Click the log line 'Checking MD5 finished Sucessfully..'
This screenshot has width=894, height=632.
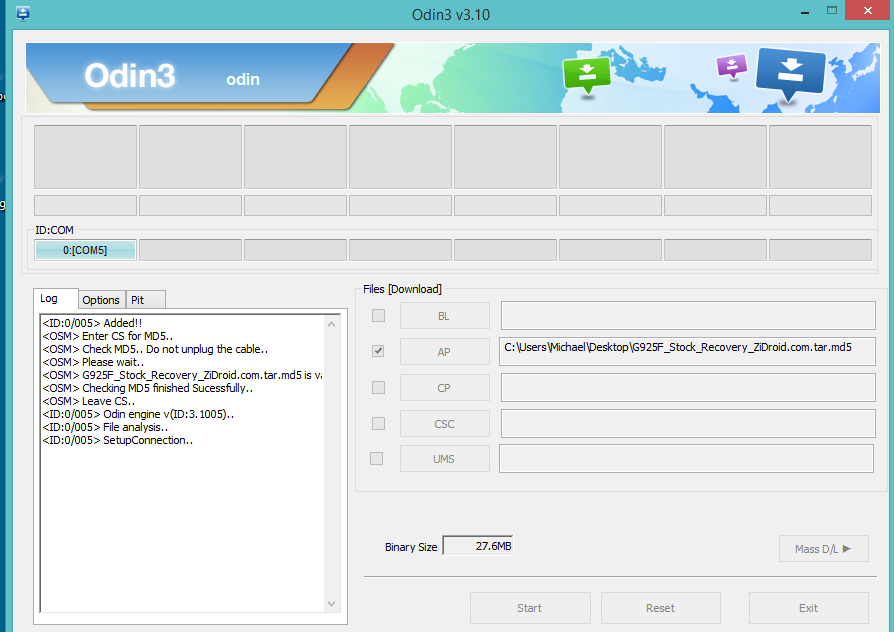(148, 388)
